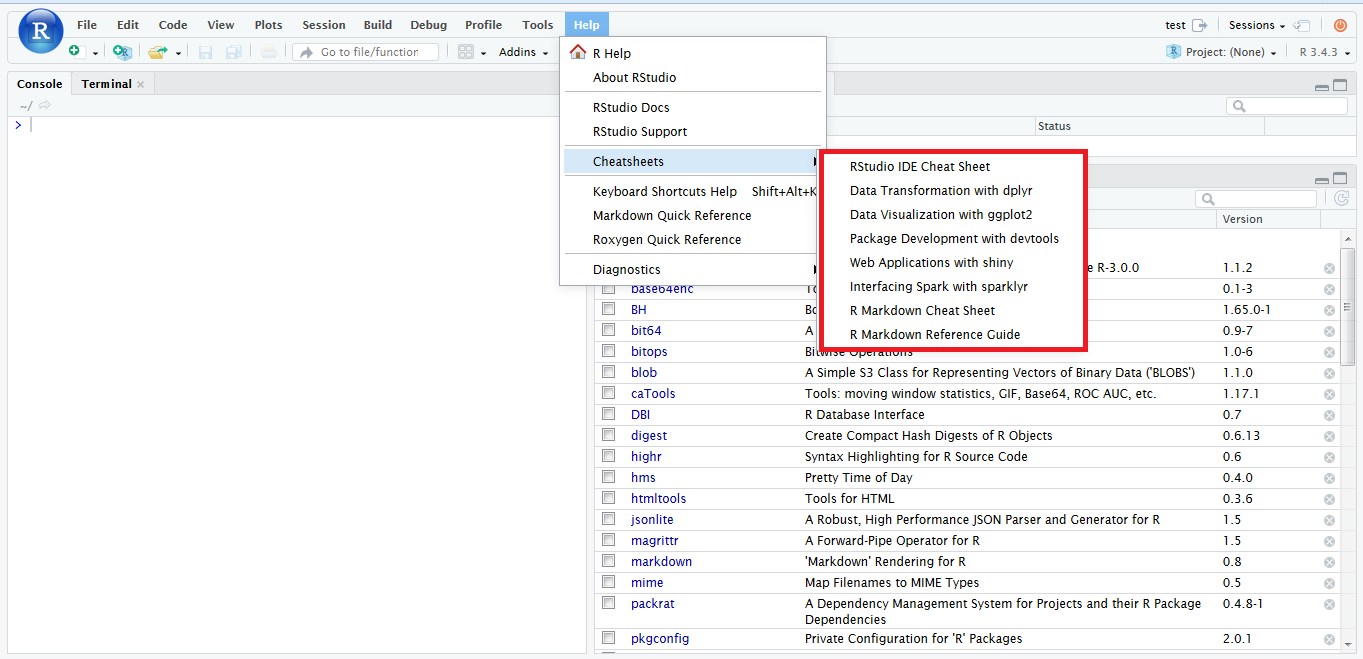Choose Markdown Quick Reference in Help menu
The image size is (1363, 659).
click(671, 216)
